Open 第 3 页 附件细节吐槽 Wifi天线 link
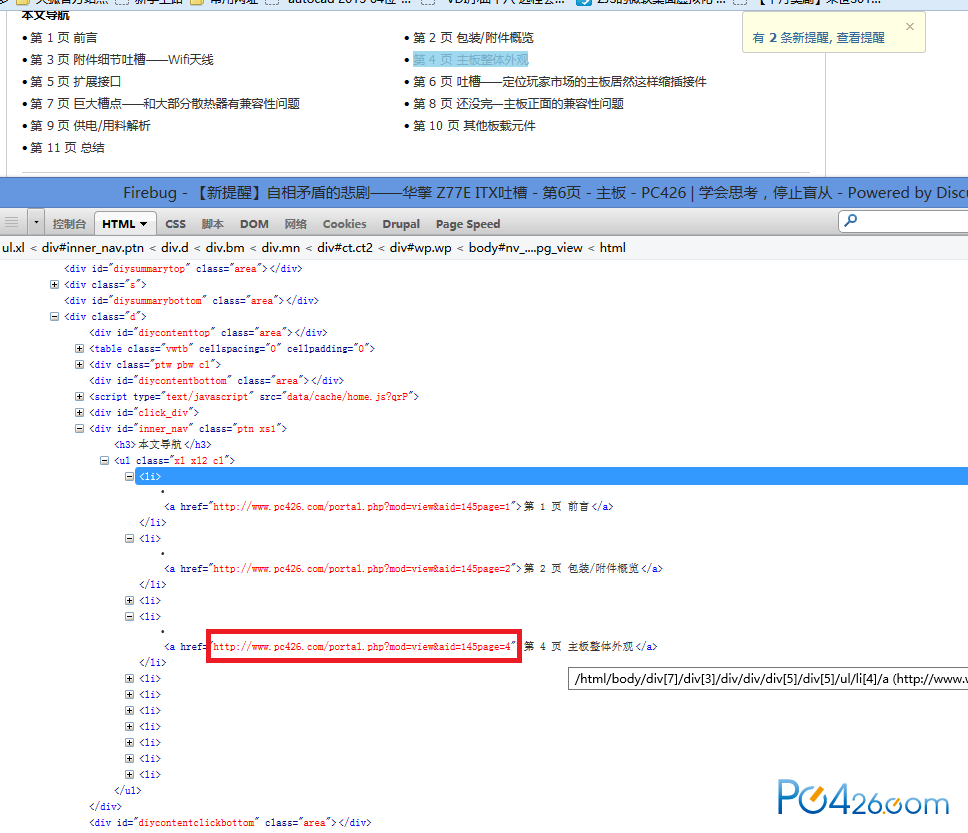 tap(122, 60)
